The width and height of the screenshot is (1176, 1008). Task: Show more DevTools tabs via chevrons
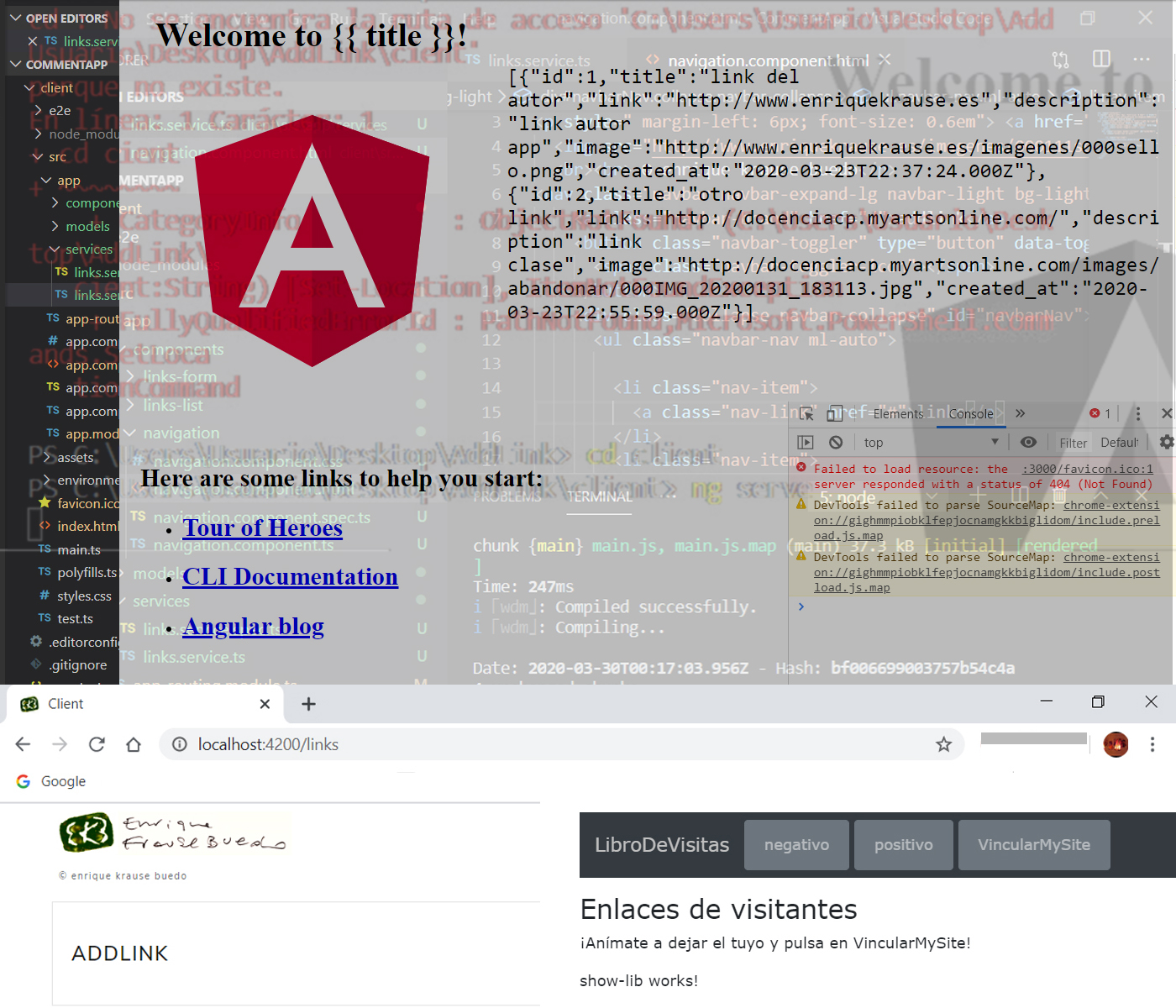point(1020,413)
